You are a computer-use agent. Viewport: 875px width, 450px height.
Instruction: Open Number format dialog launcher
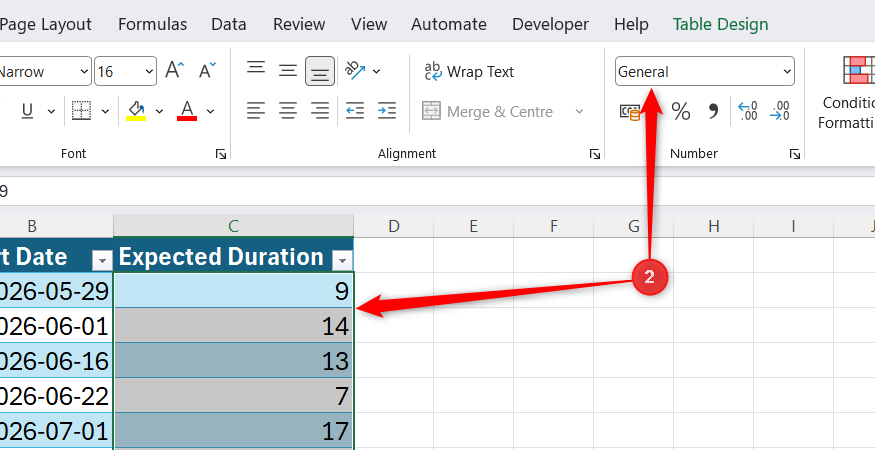[795, 154]
